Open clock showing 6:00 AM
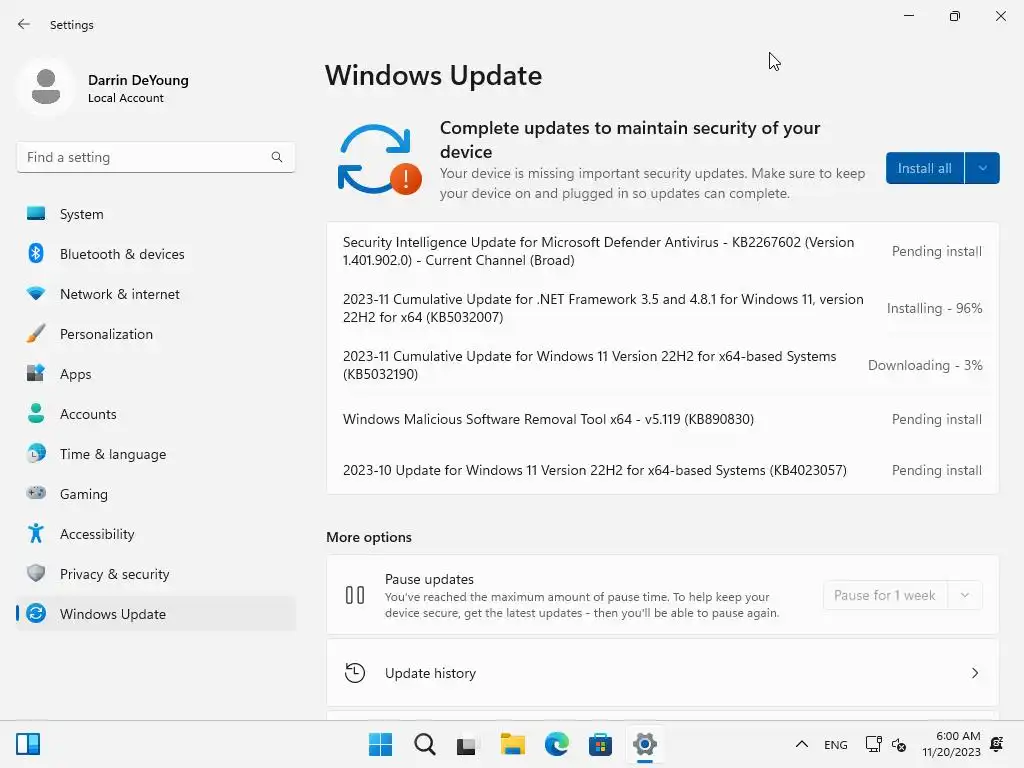 (951, 744)
